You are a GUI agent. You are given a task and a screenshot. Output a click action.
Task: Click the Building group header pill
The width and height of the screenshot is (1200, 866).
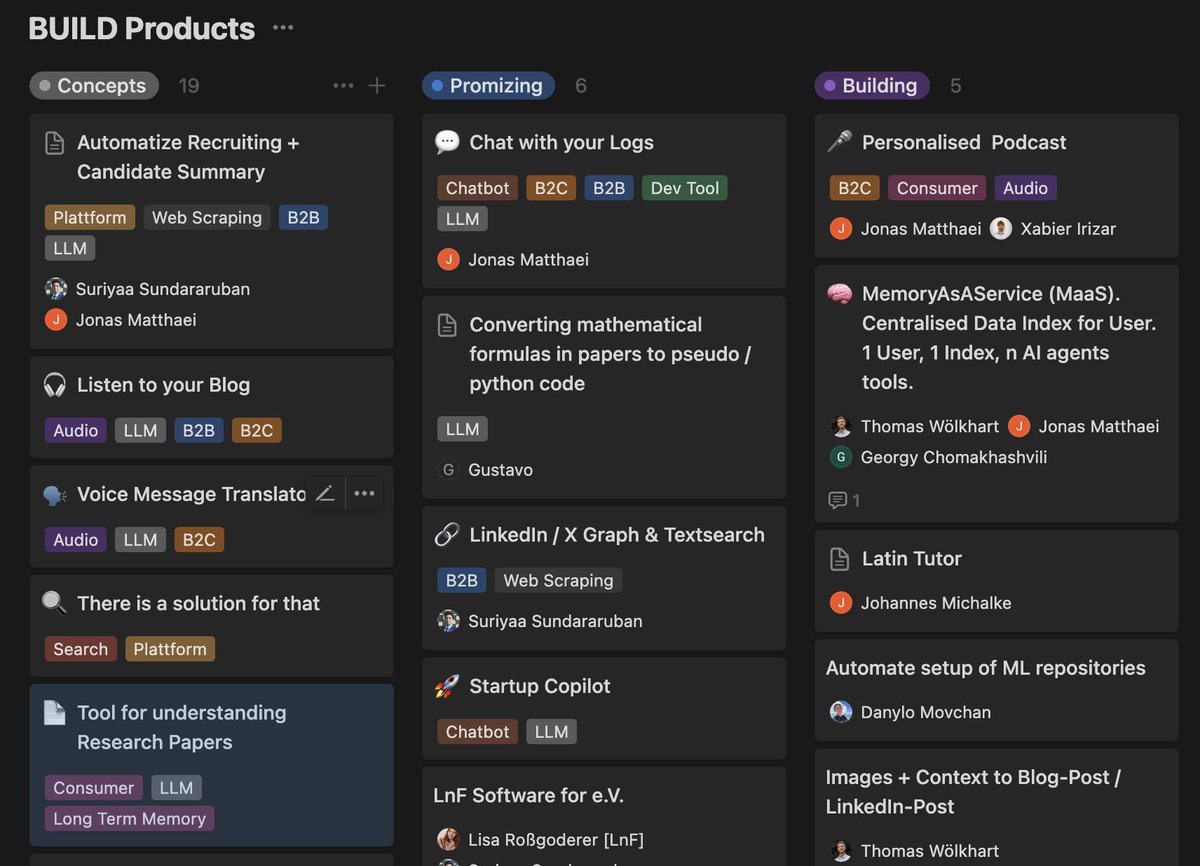pyautogui.click(x=871, y=85)
